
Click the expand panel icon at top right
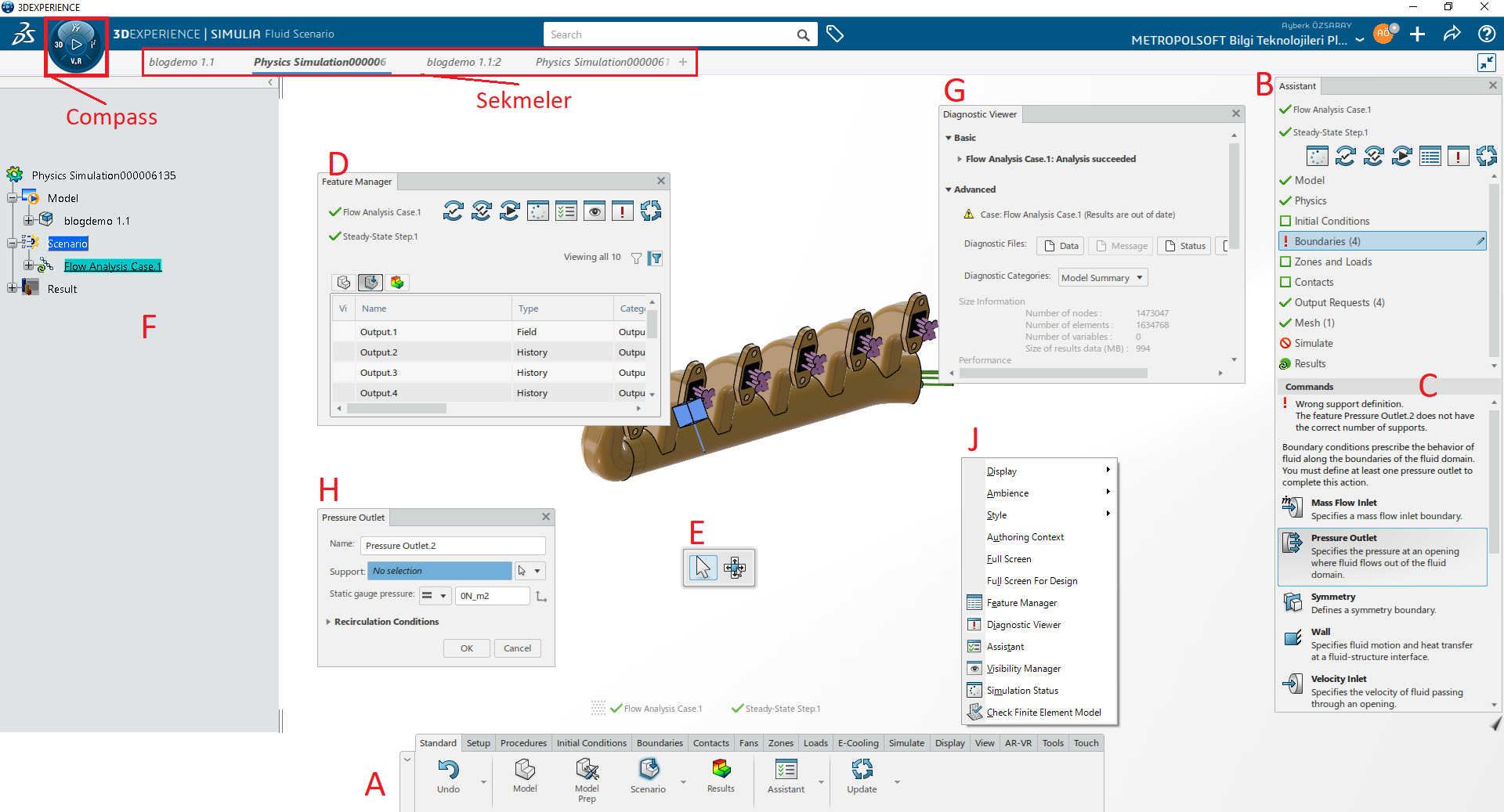[1486, 63]
